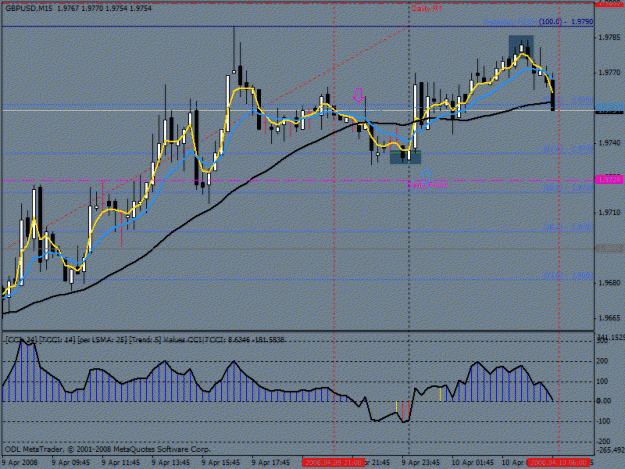Viewport: 625px width, 469px height.
Task: Select the magenta 1.9724 price tag
Action: (x=610, y=180)
